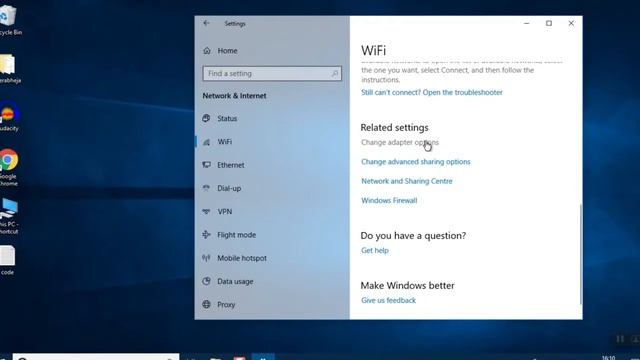Screen dimensions: 640x360
Task: Minimize the Settings window
Action: [527, 23]
